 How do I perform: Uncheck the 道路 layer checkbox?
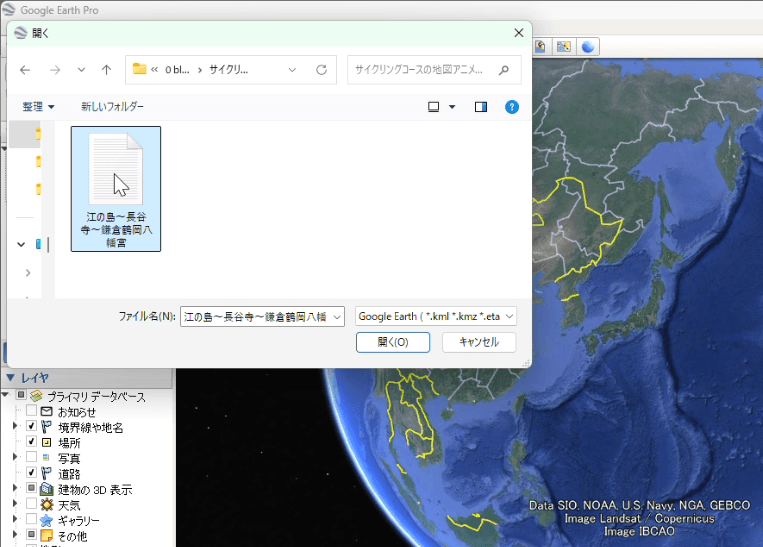31,473
